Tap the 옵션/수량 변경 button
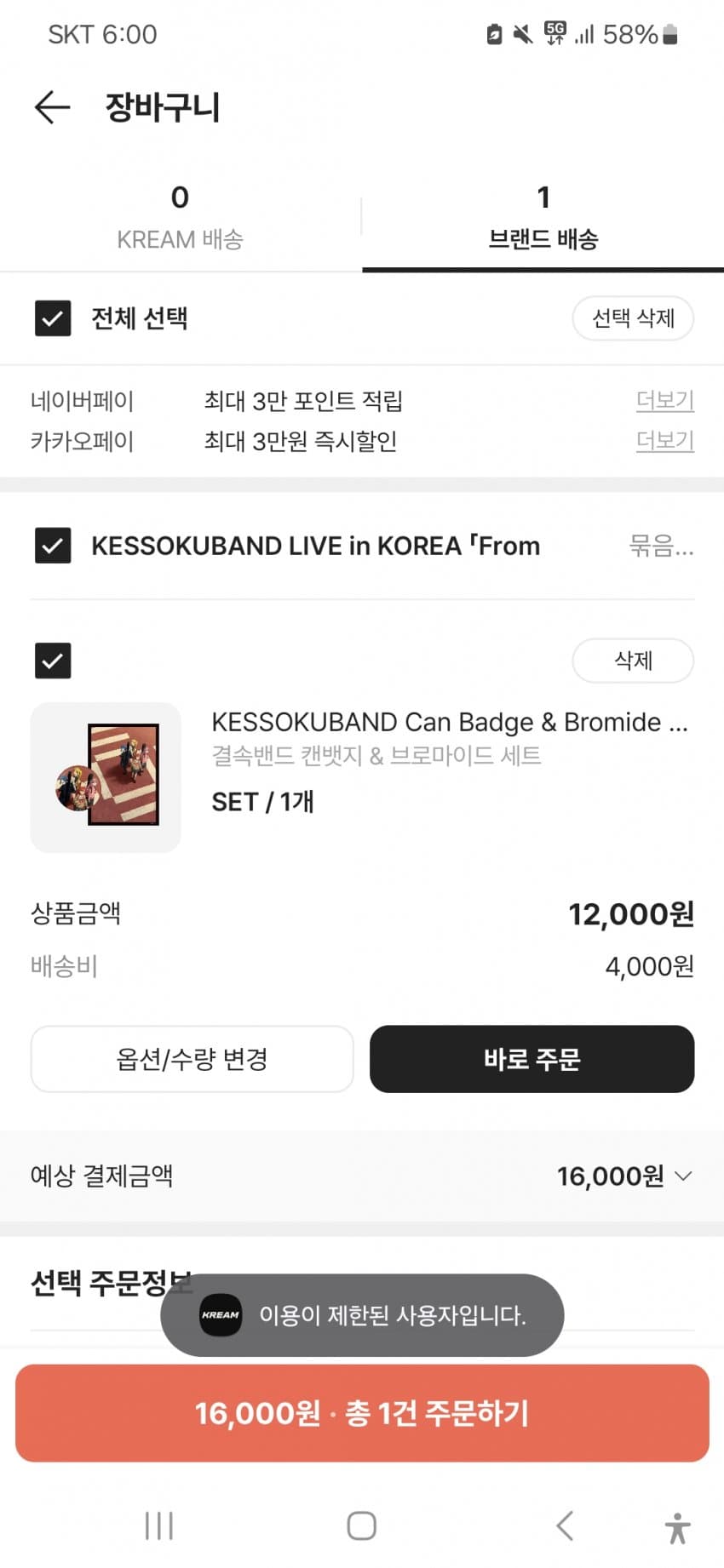Screen dimensions: 724x1568 (x=192, y=1059)
